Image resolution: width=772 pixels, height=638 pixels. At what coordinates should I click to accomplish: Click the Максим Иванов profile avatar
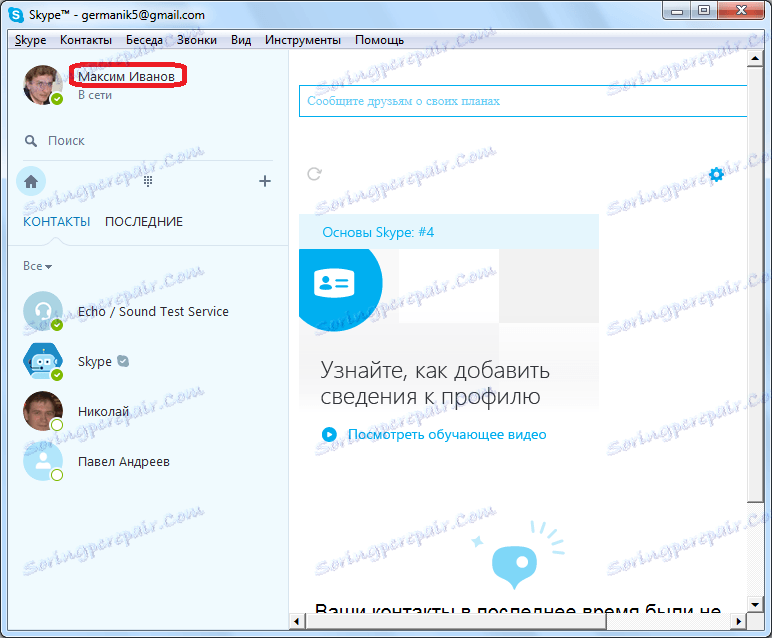[x=42, y=85]
